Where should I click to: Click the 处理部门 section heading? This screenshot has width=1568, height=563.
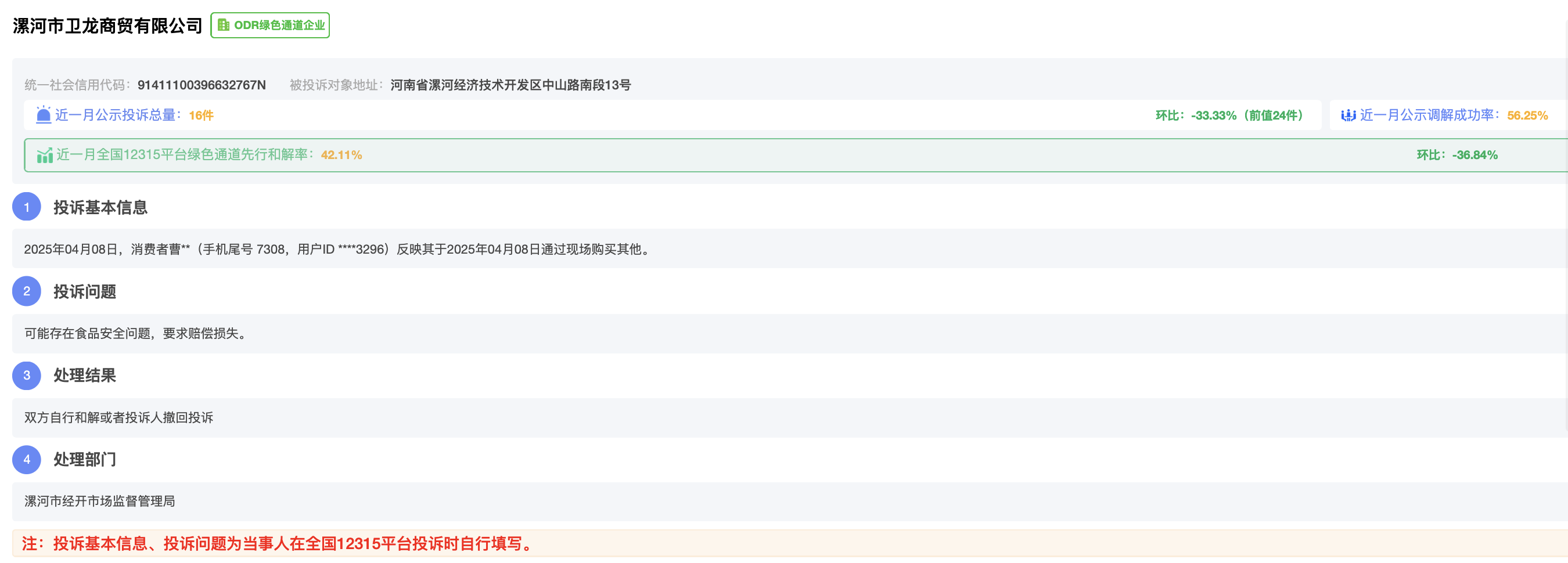click(x=85, y=460)
